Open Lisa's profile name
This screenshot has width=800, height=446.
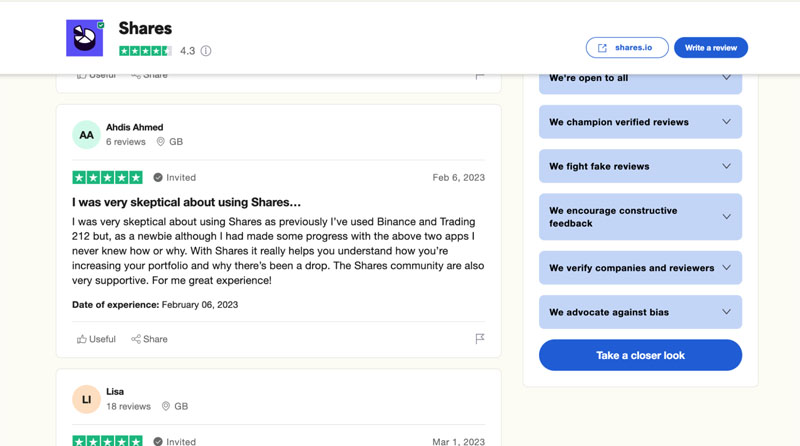[x=115, y=391]
